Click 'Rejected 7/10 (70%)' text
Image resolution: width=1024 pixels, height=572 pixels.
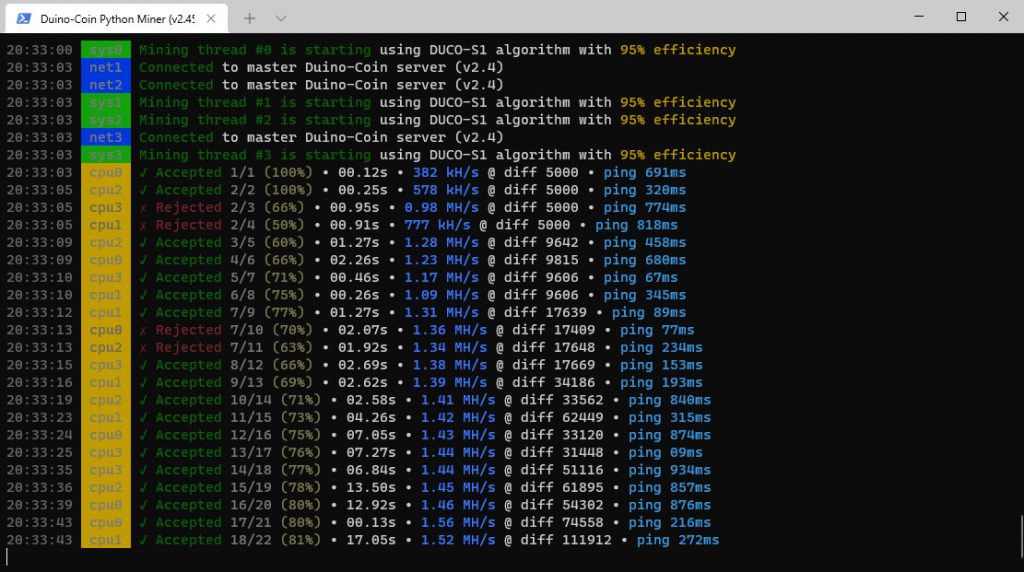[x=234, y=330]
